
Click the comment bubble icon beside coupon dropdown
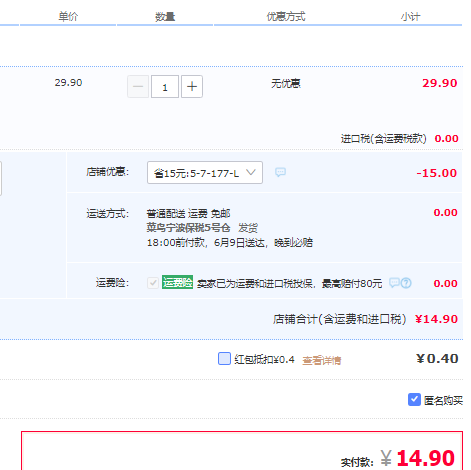point(280,172)
